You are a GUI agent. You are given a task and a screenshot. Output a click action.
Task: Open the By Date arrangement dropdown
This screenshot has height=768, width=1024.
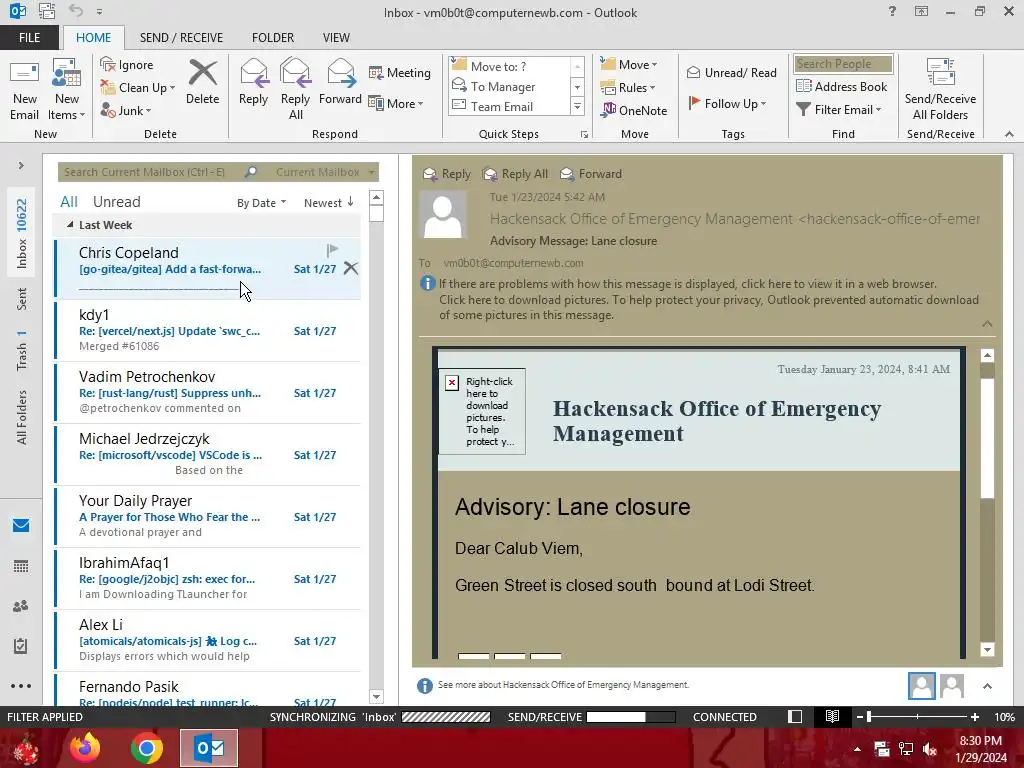pyautogui.click(x=261, y=203)
